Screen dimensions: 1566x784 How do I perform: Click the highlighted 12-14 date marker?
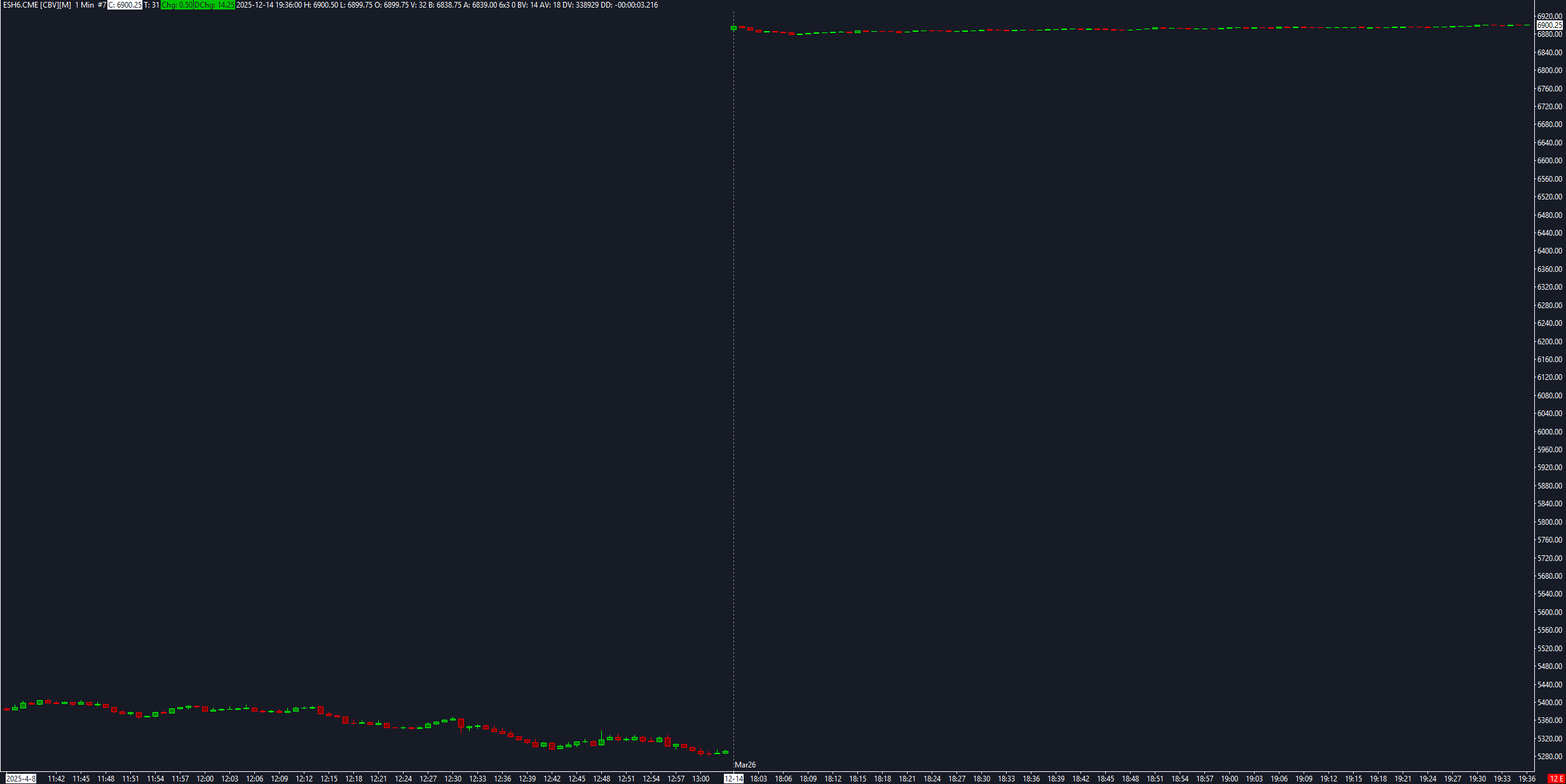click(733, 778)
